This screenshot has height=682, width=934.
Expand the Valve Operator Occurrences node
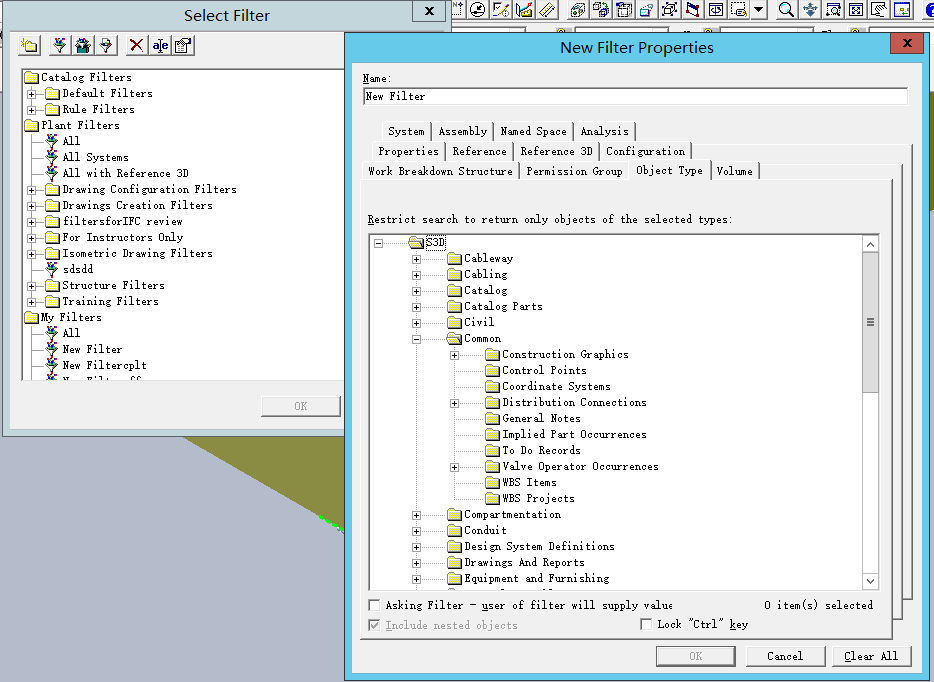click(454, 468)
